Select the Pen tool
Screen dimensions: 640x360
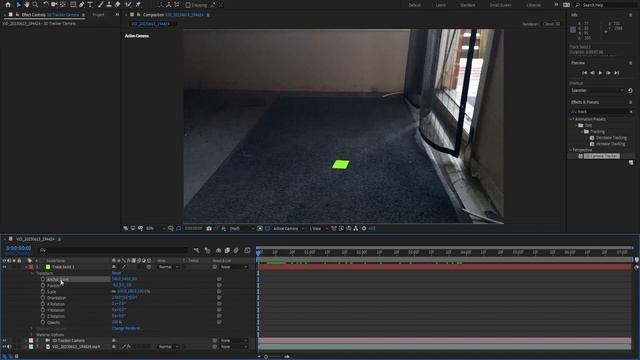(82, 4)
